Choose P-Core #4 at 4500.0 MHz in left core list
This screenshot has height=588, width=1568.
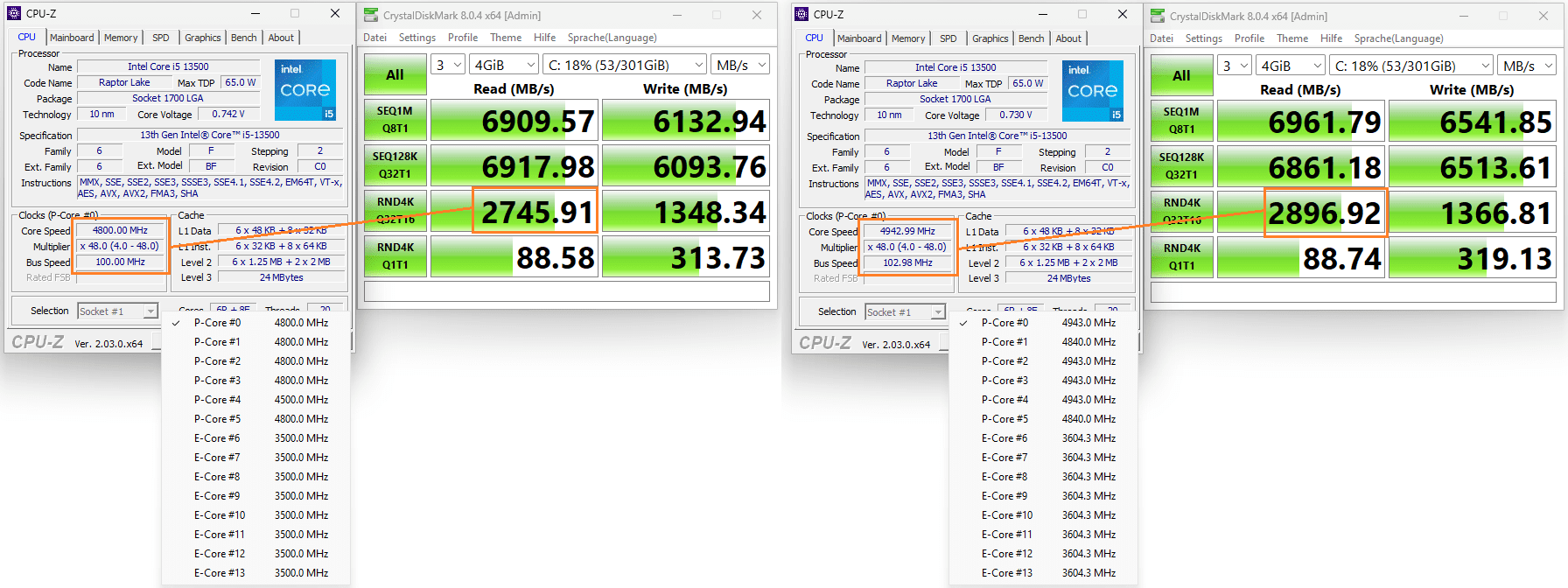coord(256,400)
